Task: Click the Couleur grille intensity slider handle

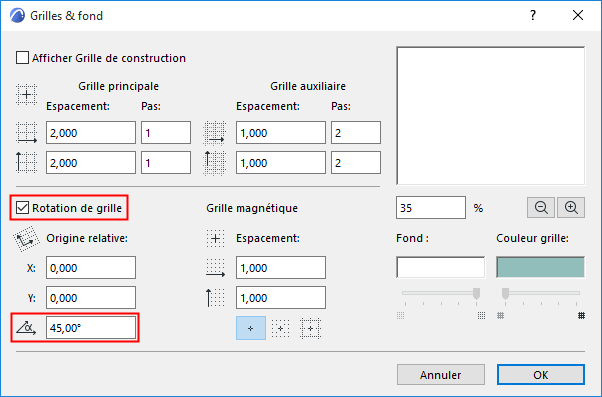Action: point(505,293)
